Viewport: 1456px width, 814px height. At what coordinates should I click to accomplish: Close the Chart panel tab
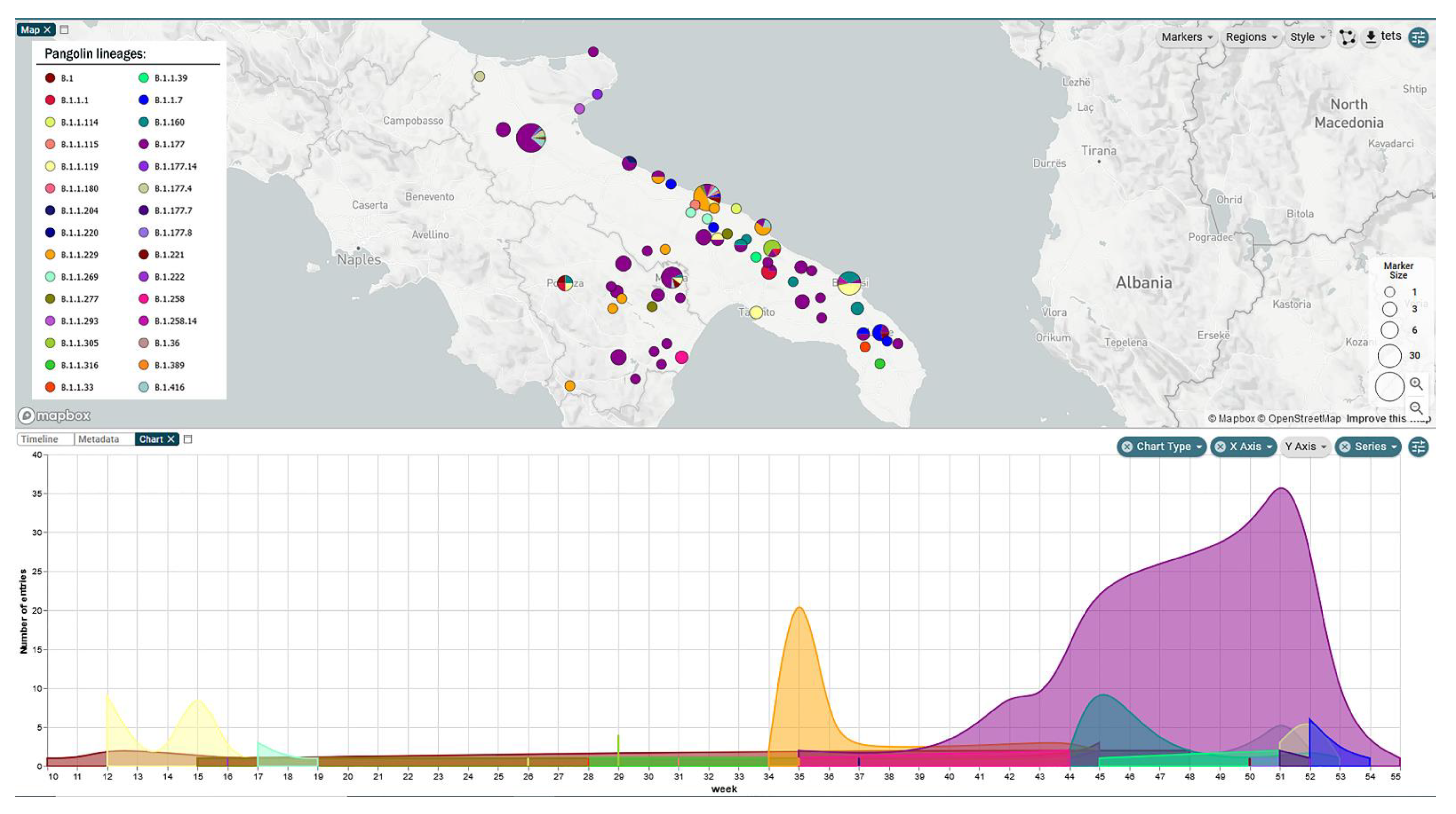[x=170, y=439]
